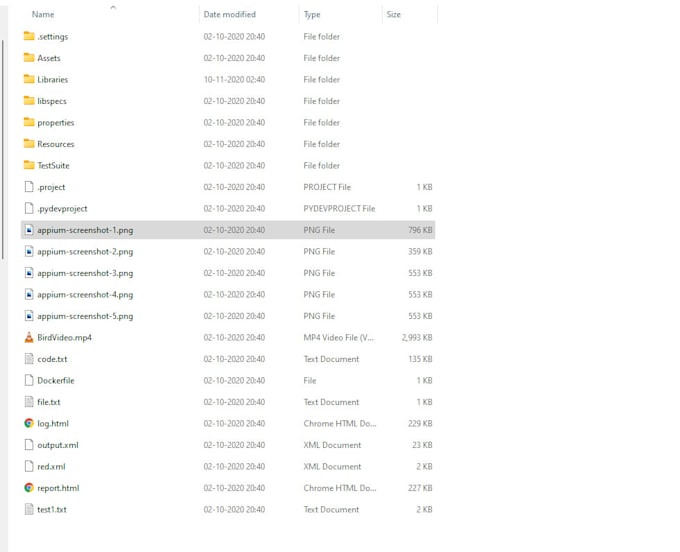Viewport: 680px width, 552px height.
Task: Click the 2,993 KB size value
Action: 417,337
